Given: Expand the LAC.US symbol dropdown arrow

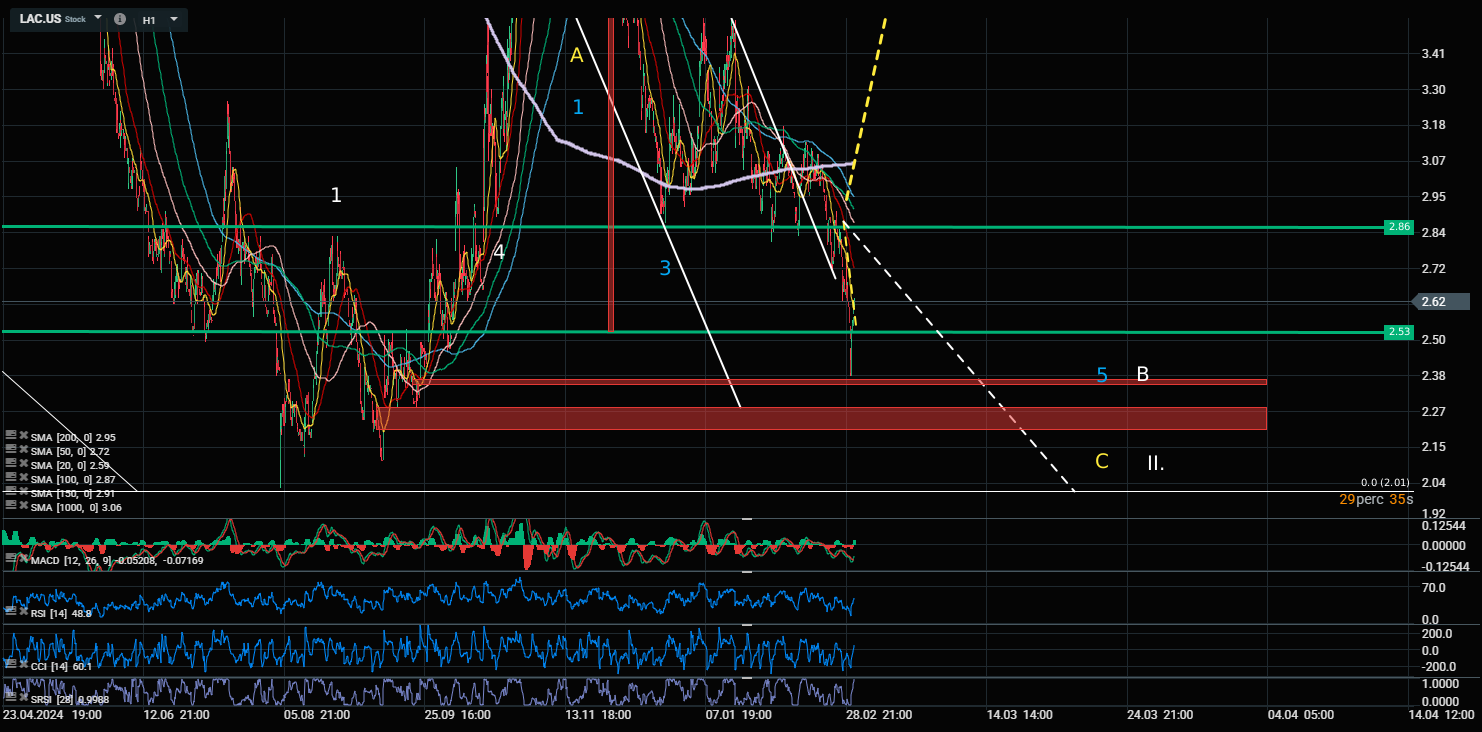Looking at the screenshot, I should point(97,19).
